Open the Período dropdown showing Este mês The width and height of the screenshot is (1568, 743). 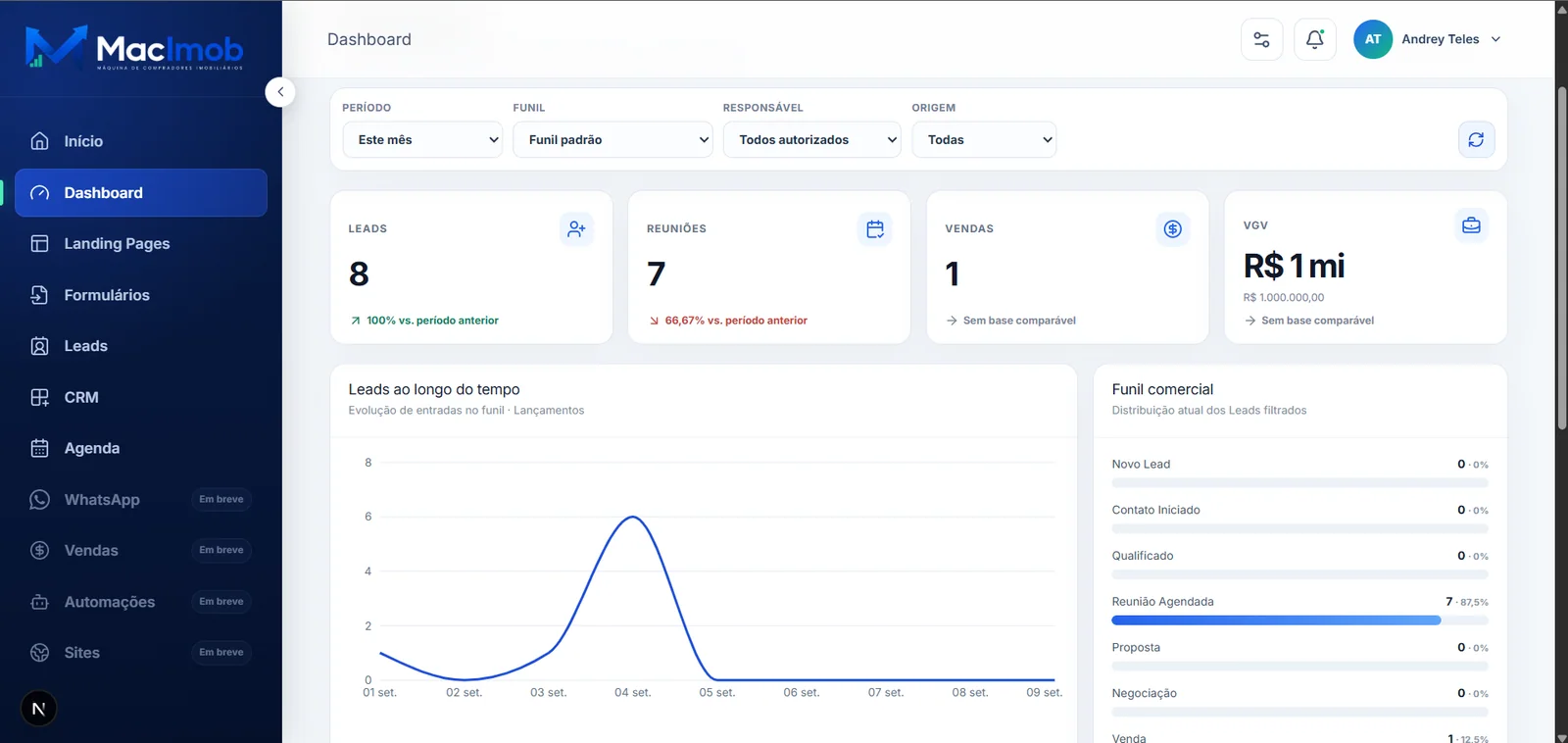[422, 139]
